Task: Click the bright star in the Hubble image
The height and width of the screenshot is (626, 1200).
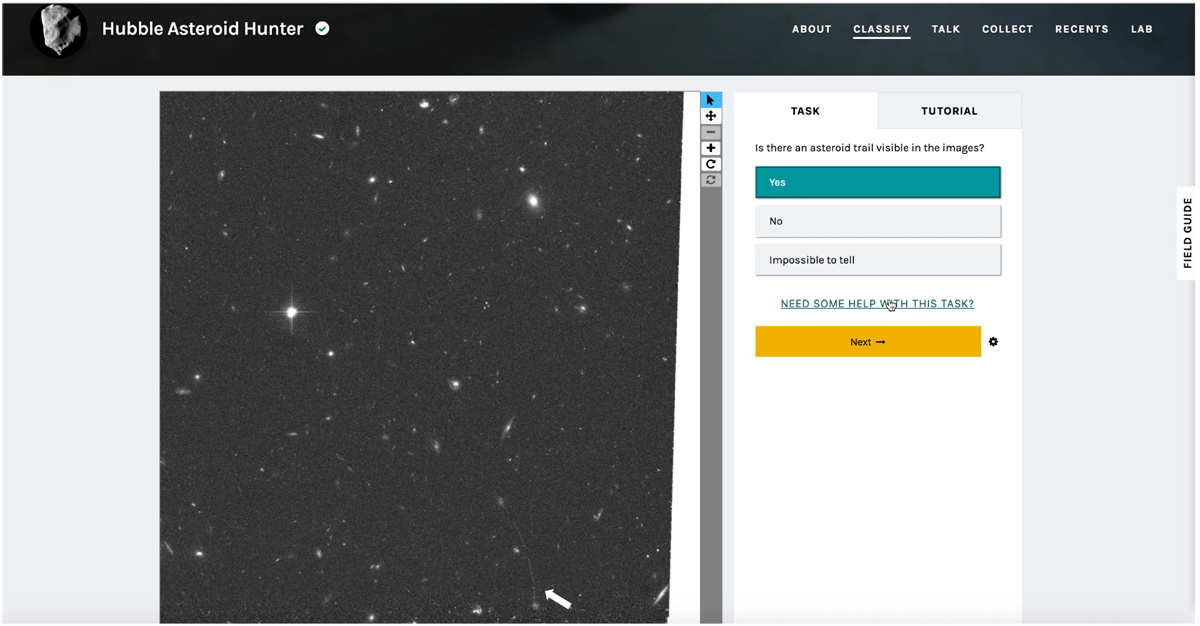Action: (x=292, y=312)
